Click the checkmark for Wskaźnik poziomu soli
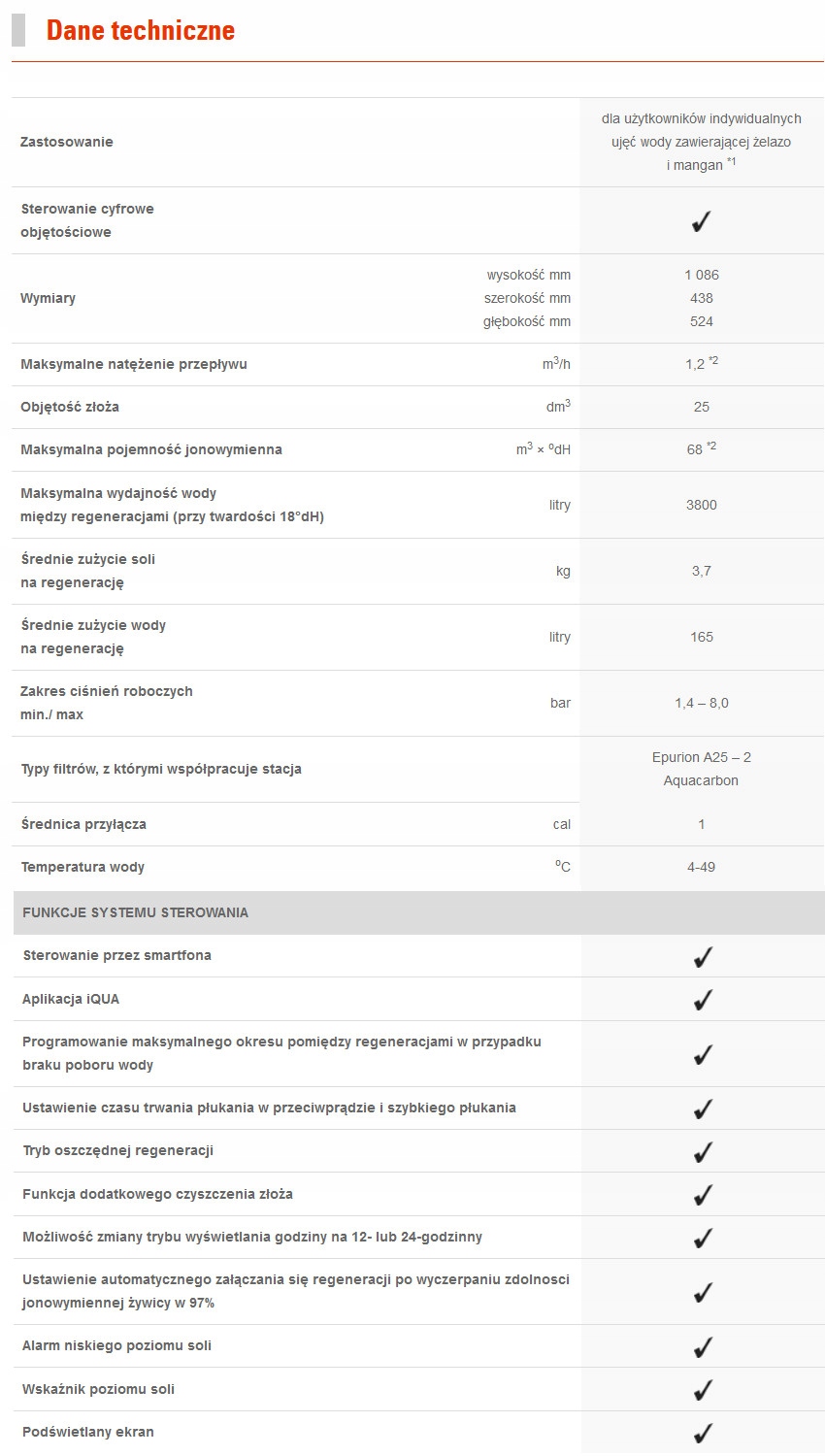Viewport: 825px width, 1456px height. tap(703, 1390)
